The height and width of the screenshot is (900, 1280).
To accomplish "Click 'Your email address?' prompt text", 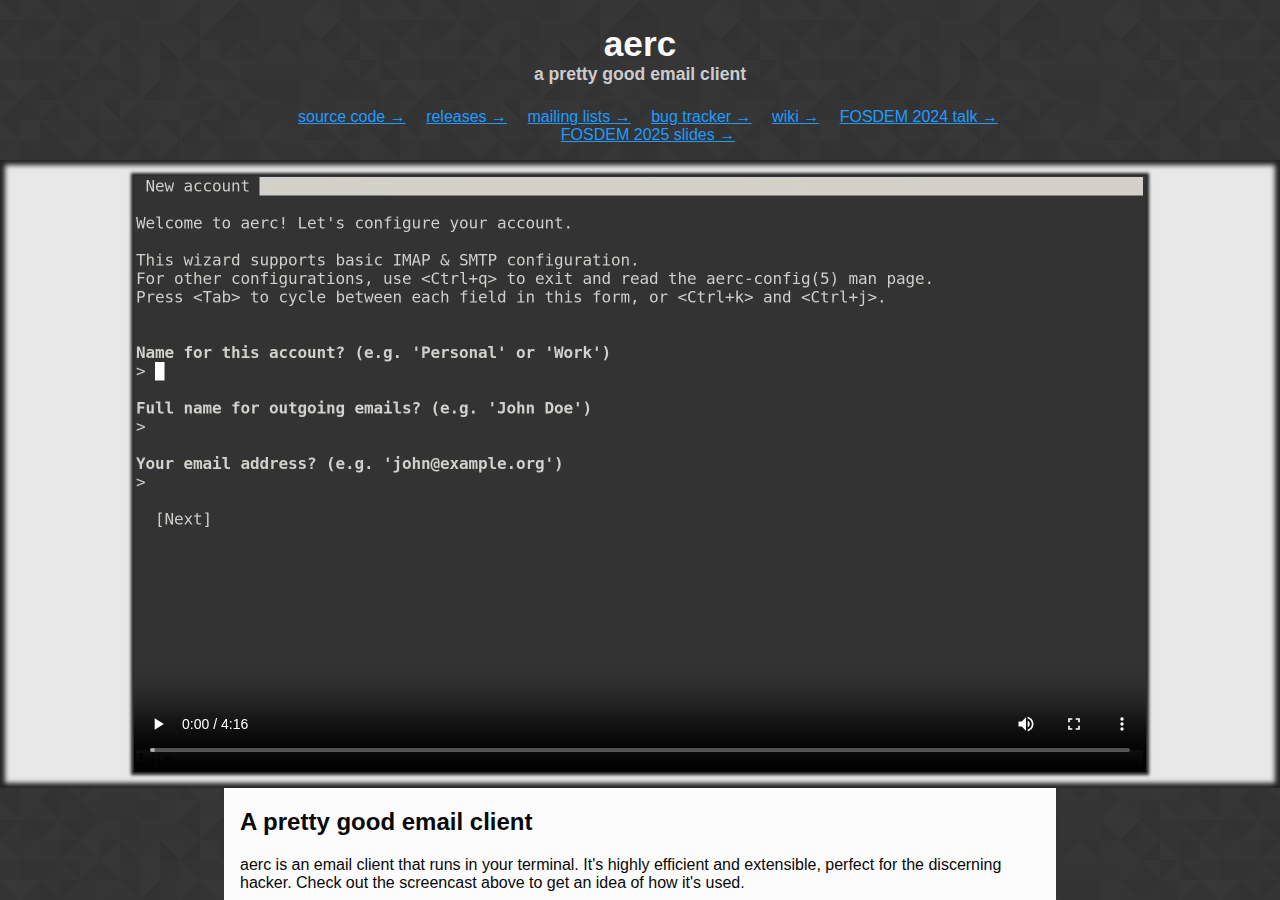I will 350,464.
